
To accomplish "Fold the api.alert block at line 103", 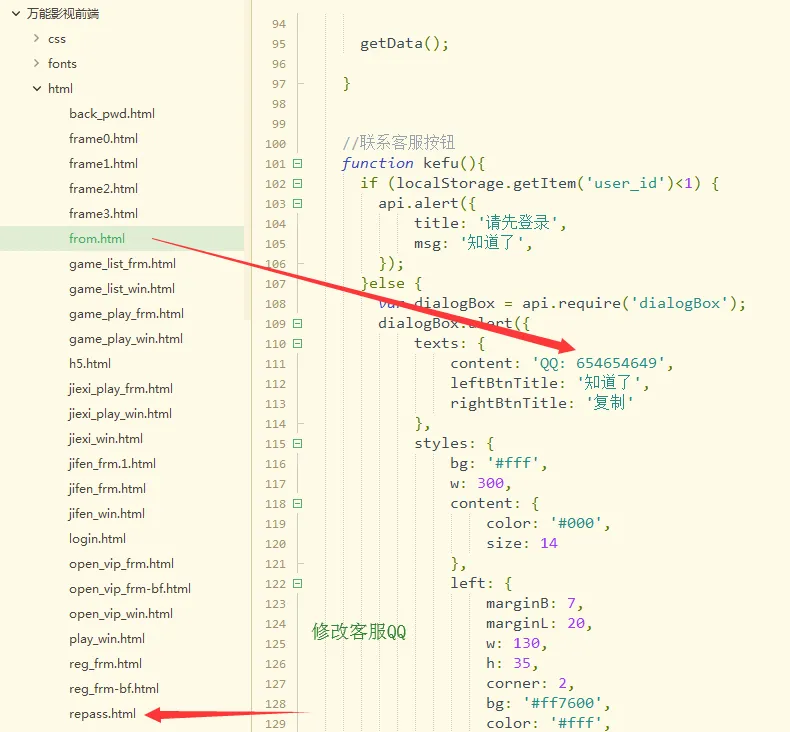I will 297,204.
